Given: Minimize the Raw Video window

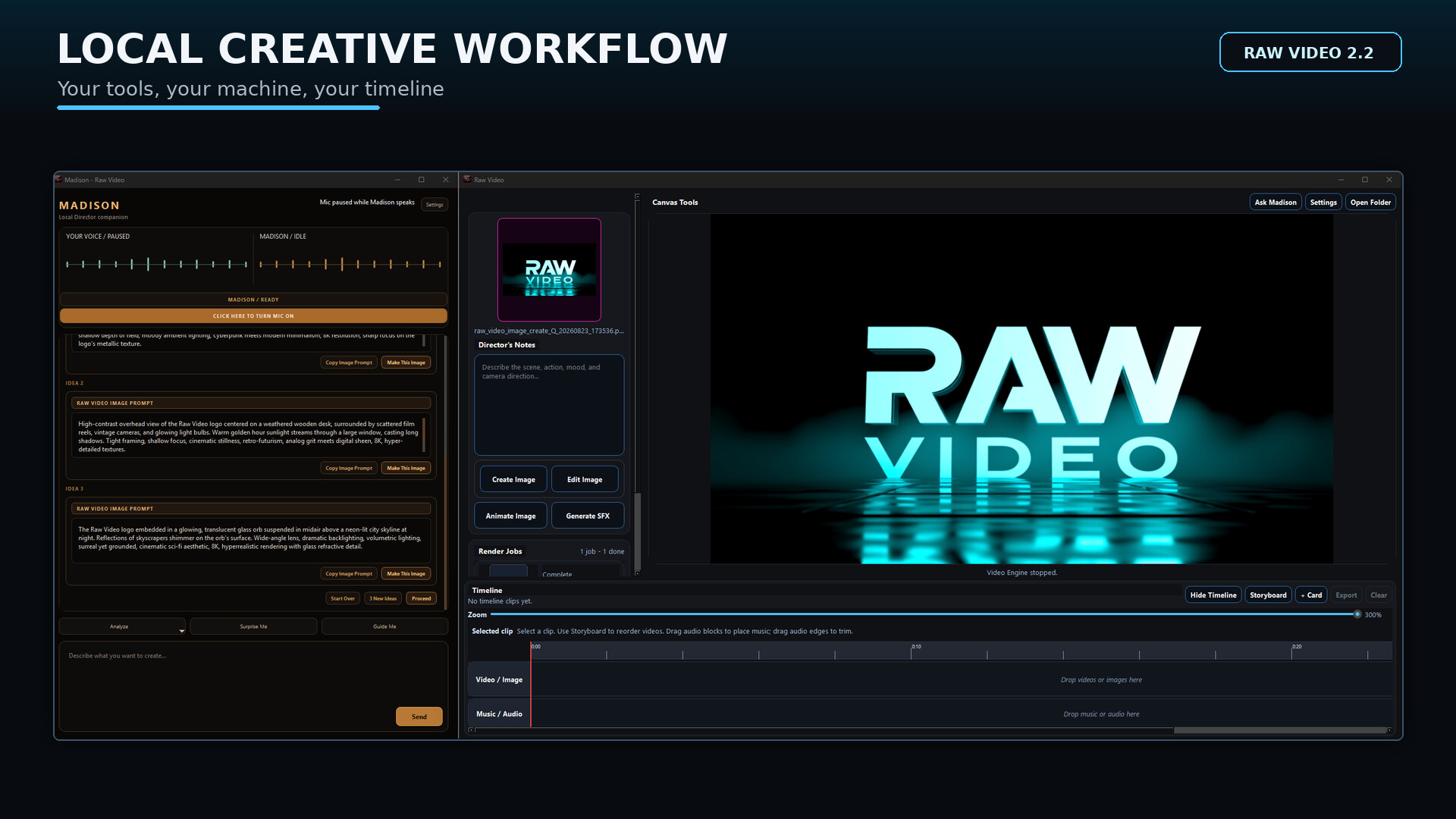Looking at the screenshot, I should coord(1341,180).
